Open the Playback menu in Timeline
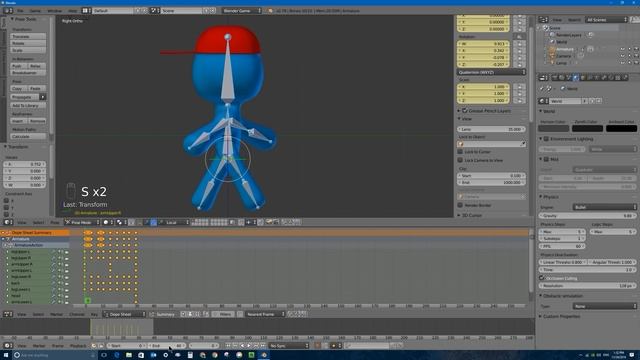640x360 pixels. point(78,346)
